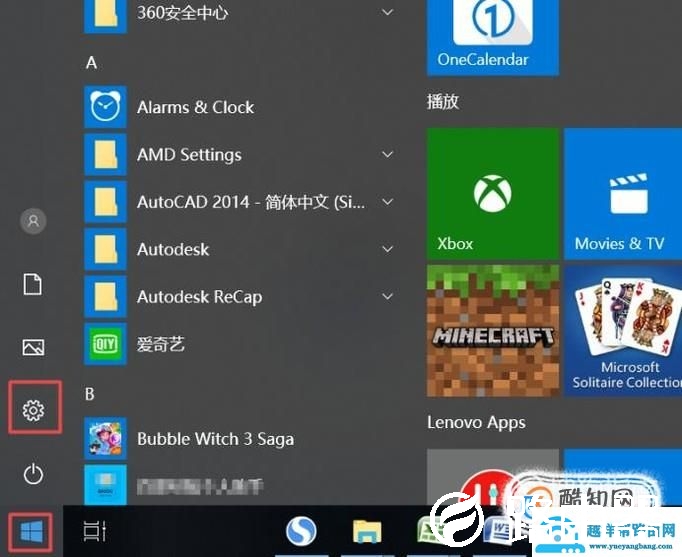Click the Autodesk ReCap folder icon

point(105,297)
